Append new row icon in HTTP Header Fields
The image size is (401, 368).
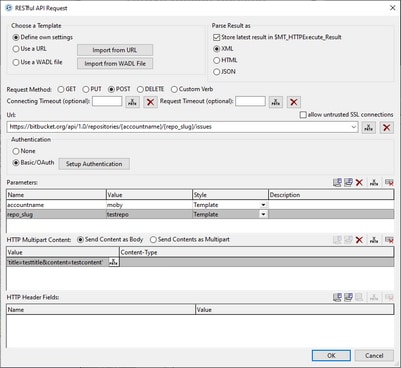tap(337, 297)
